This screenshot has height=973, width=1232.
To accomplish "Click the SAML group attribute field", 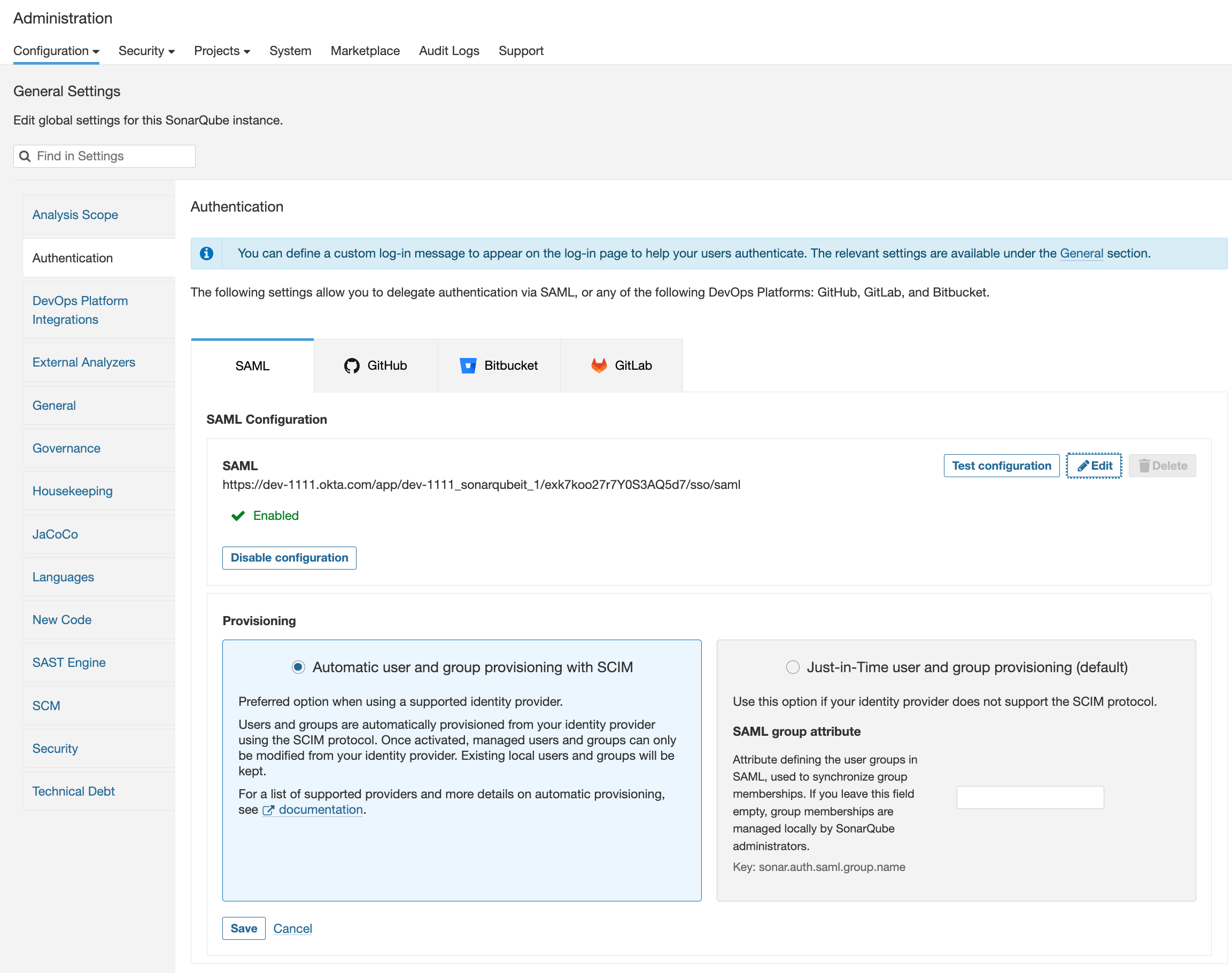I will pyautogui.click(x=1030, y=797).
